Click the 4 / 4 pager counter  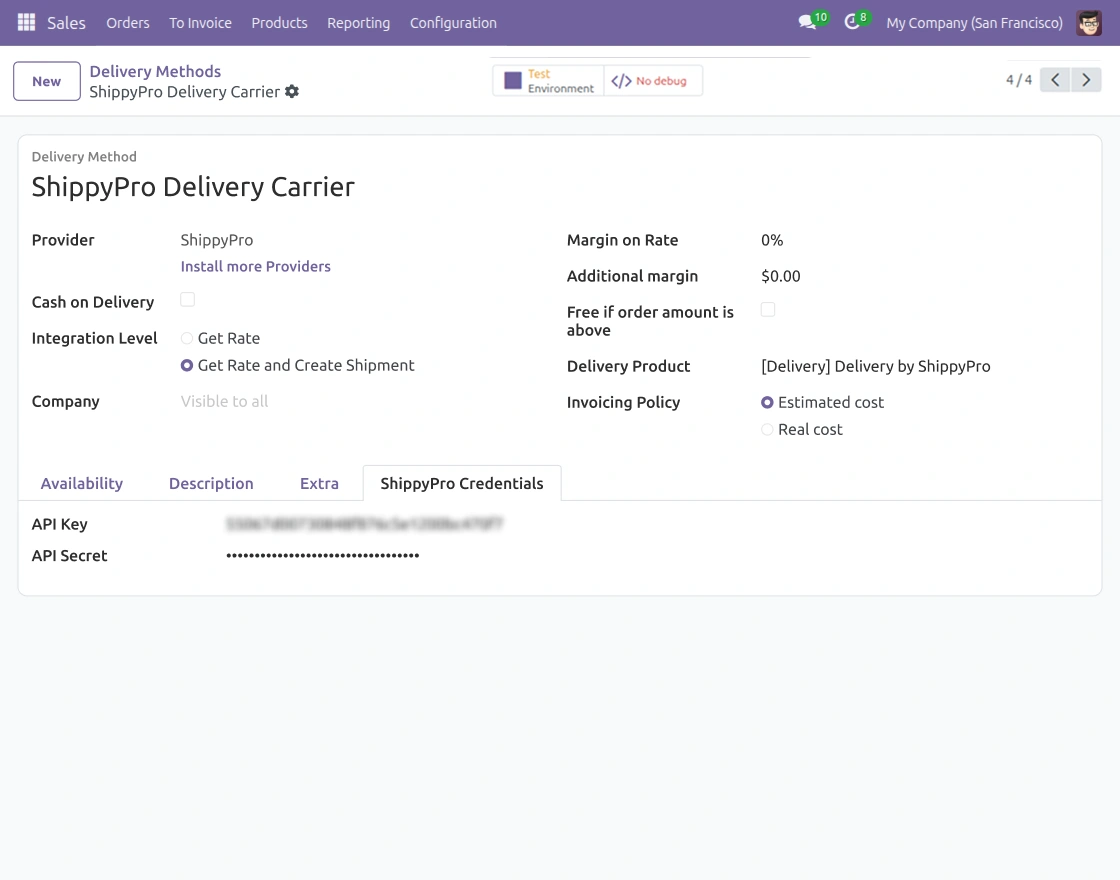[1019, 80]
